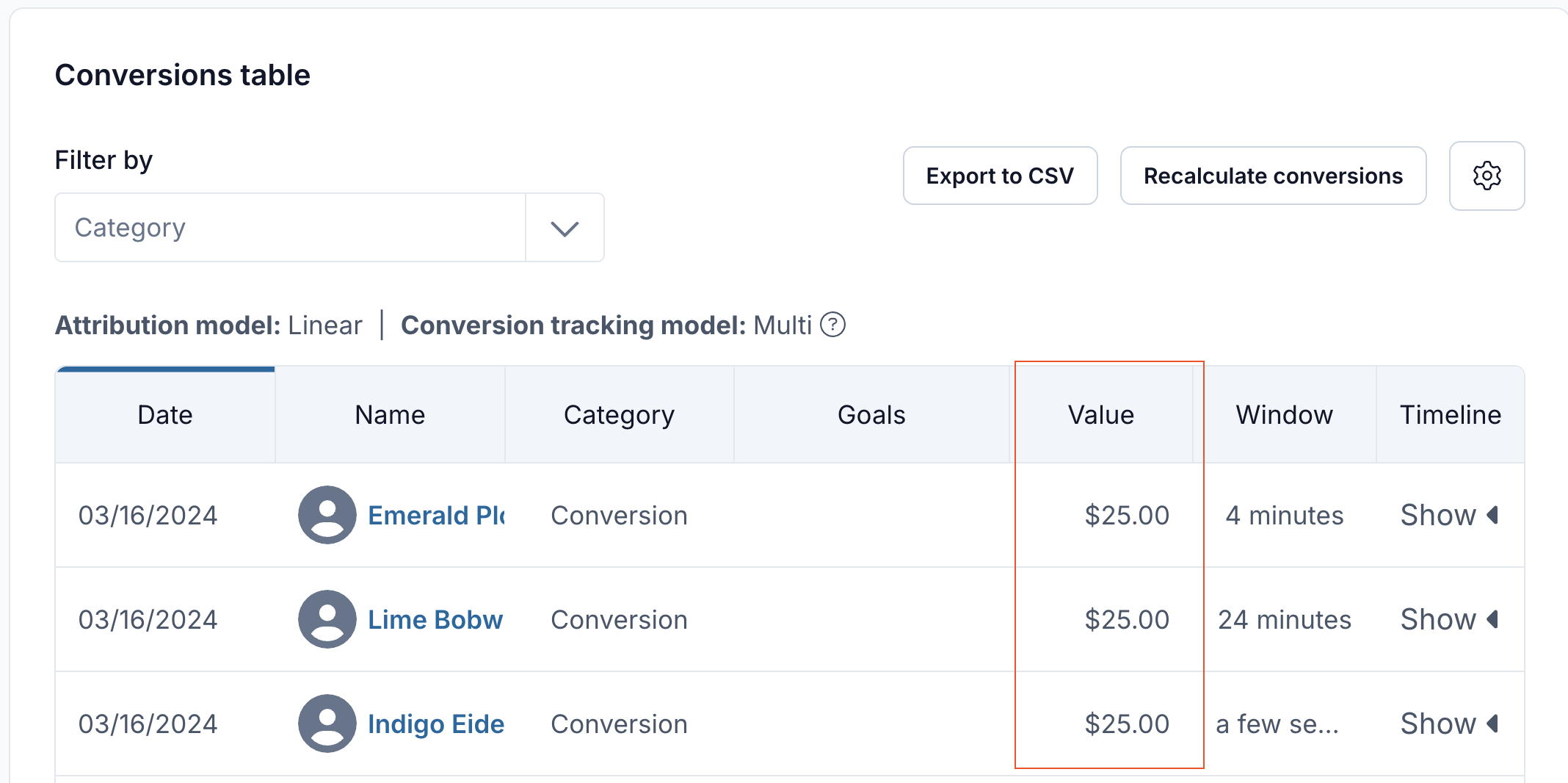
Task: Show timeline for Lime Bobw's conversion
Action: click(1448, 620)
